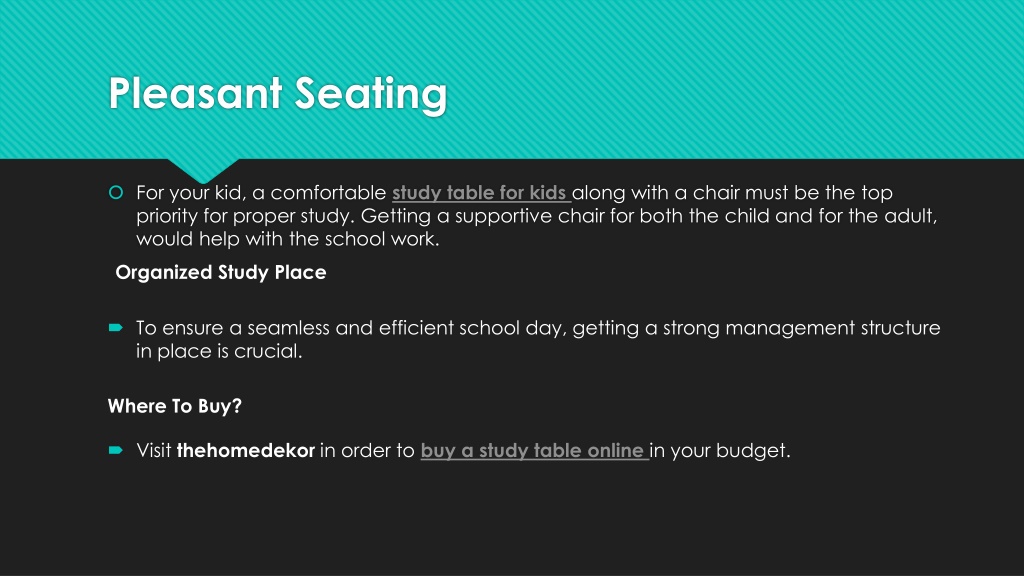Select the Organized Study Place heading
Image resolution: width=1024 pixels, height=576 pixels.
[221, 272]
